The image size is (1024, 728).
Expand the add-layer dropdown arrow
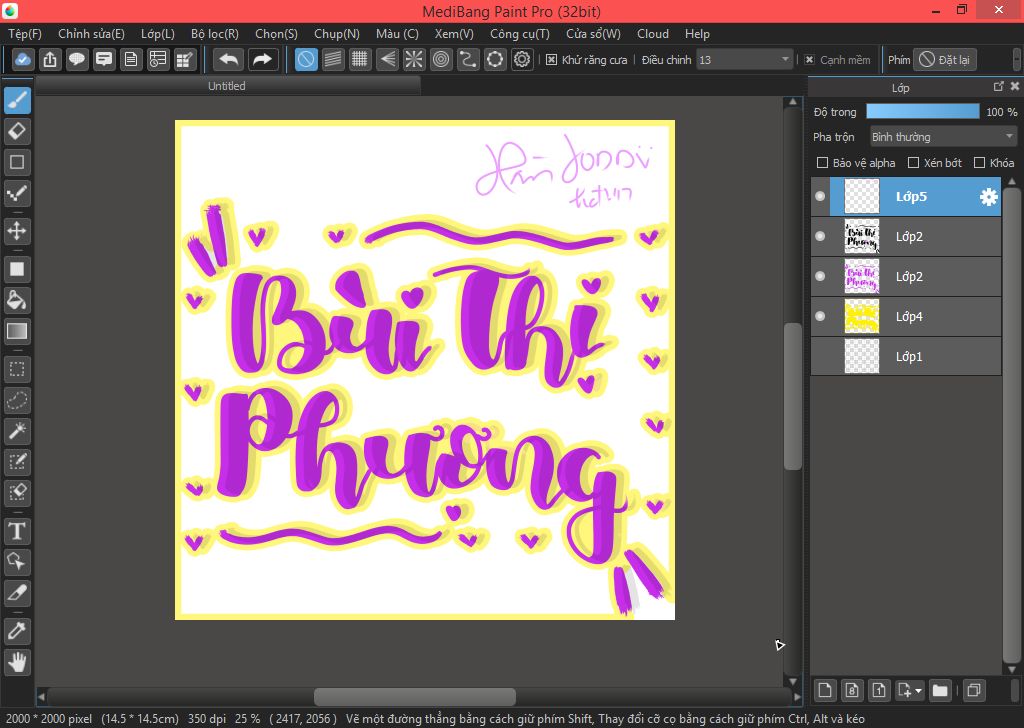point(918,690)
